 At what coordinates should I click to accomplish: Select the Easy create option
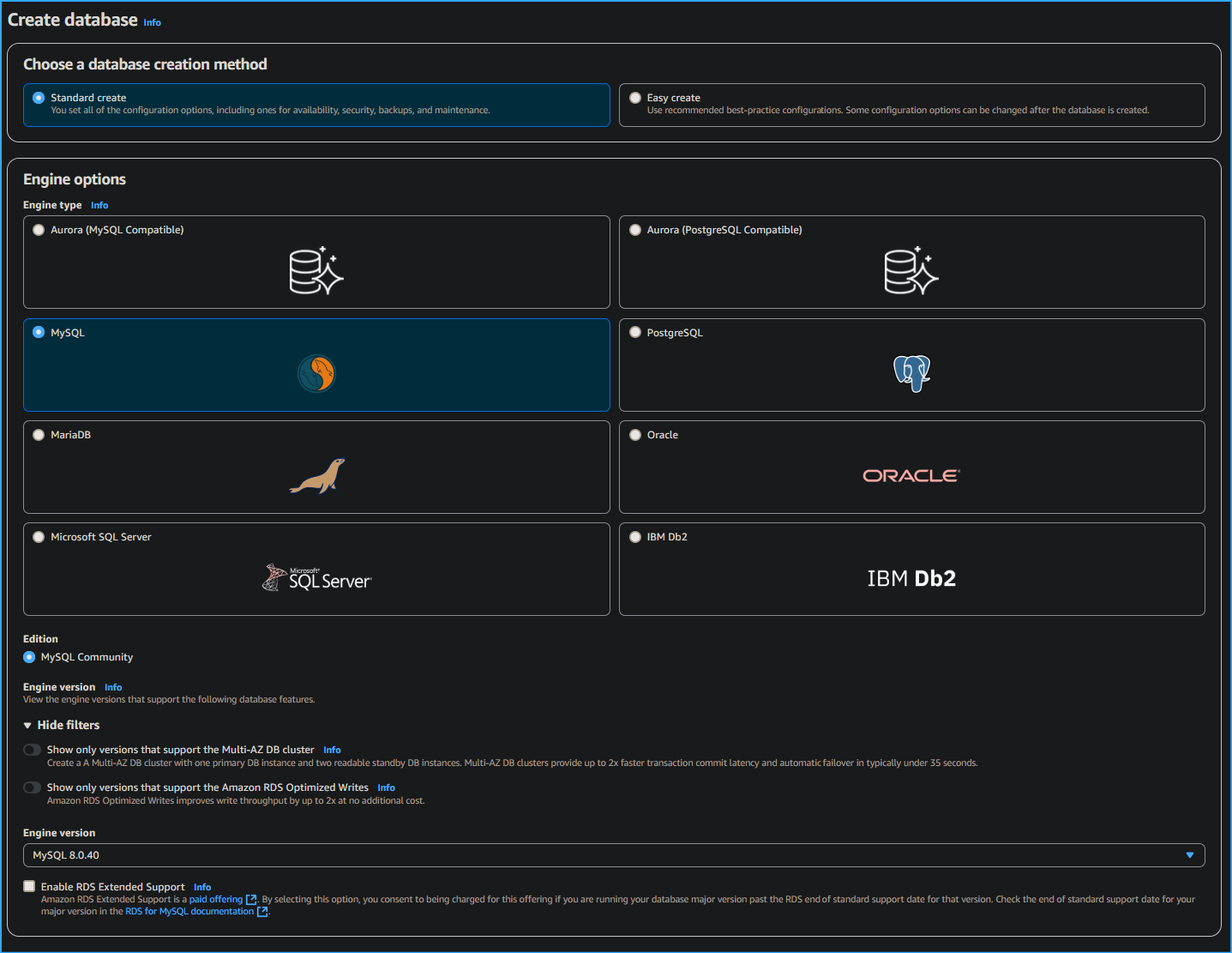pos(635,97)
